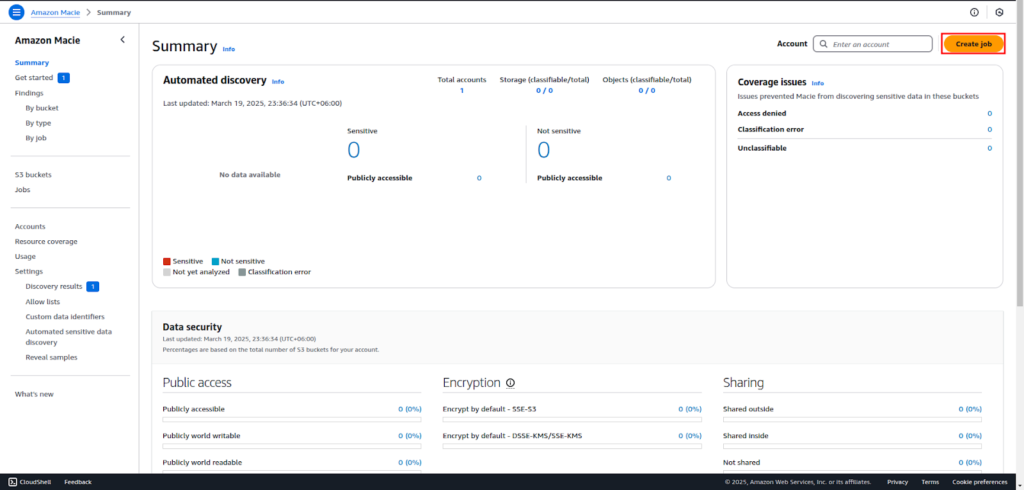The image size is (1024, 490).
Task: Open the CloudShell icon in footer
Action: (13, 482)
